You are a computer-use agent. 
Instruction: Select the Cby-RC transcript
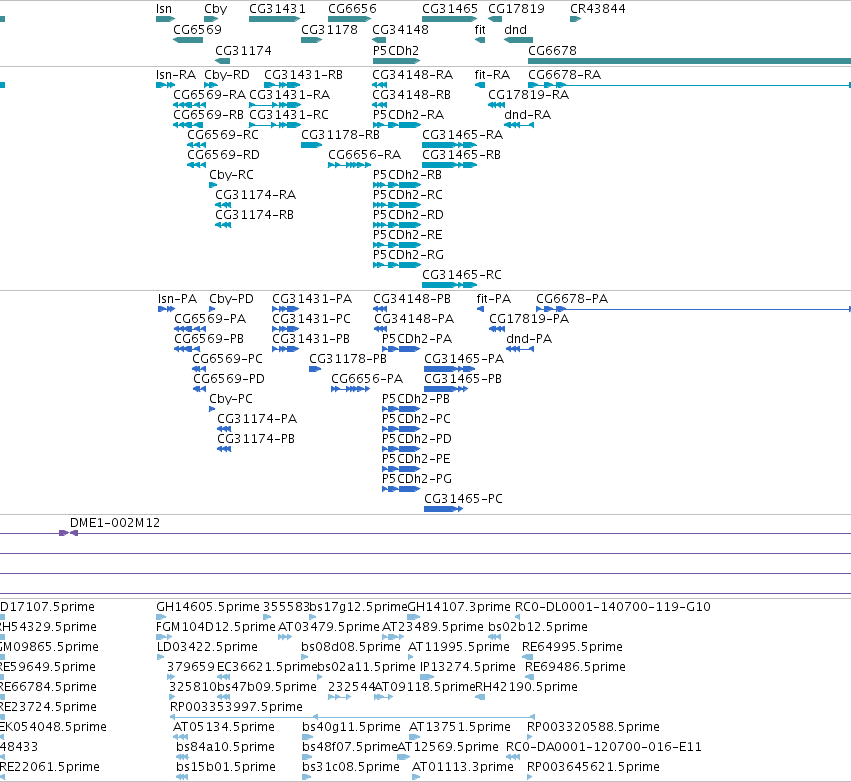click(x=231, y=175)
